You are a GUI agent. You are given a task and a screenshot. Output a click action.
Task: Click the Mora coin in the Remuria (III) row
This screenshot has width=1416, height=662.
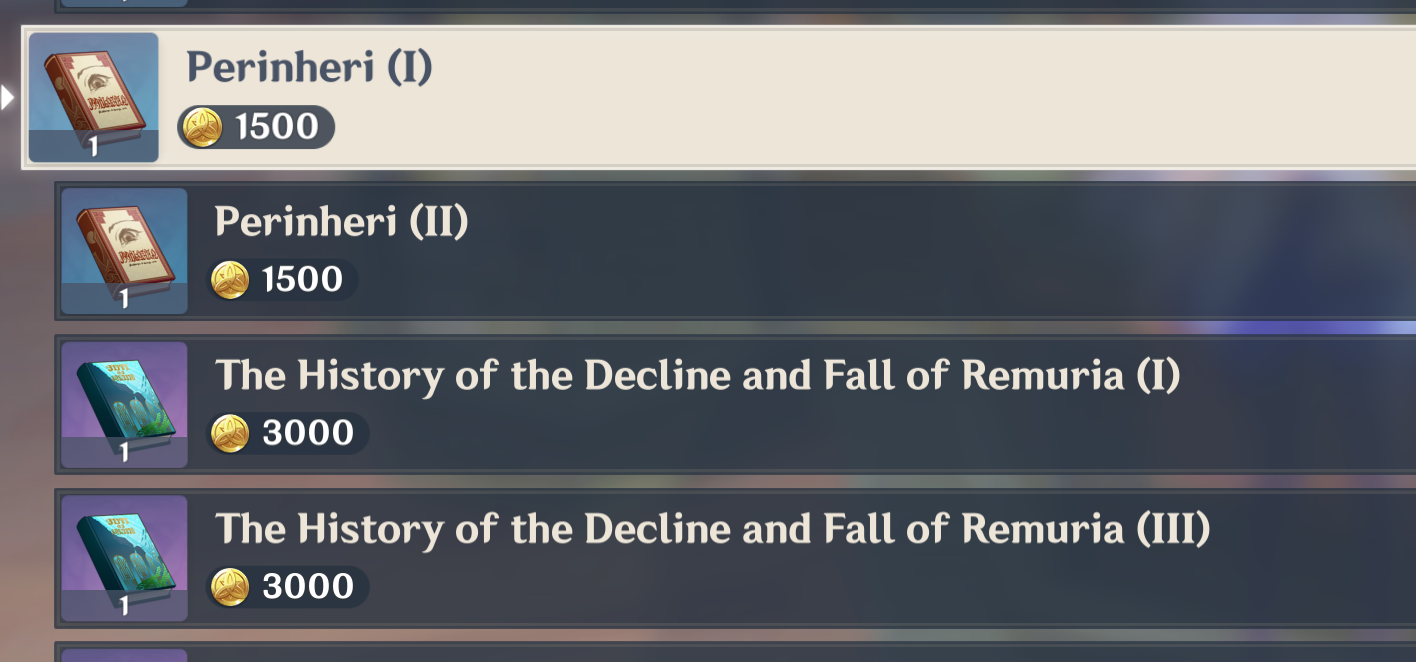pos(230,586)
